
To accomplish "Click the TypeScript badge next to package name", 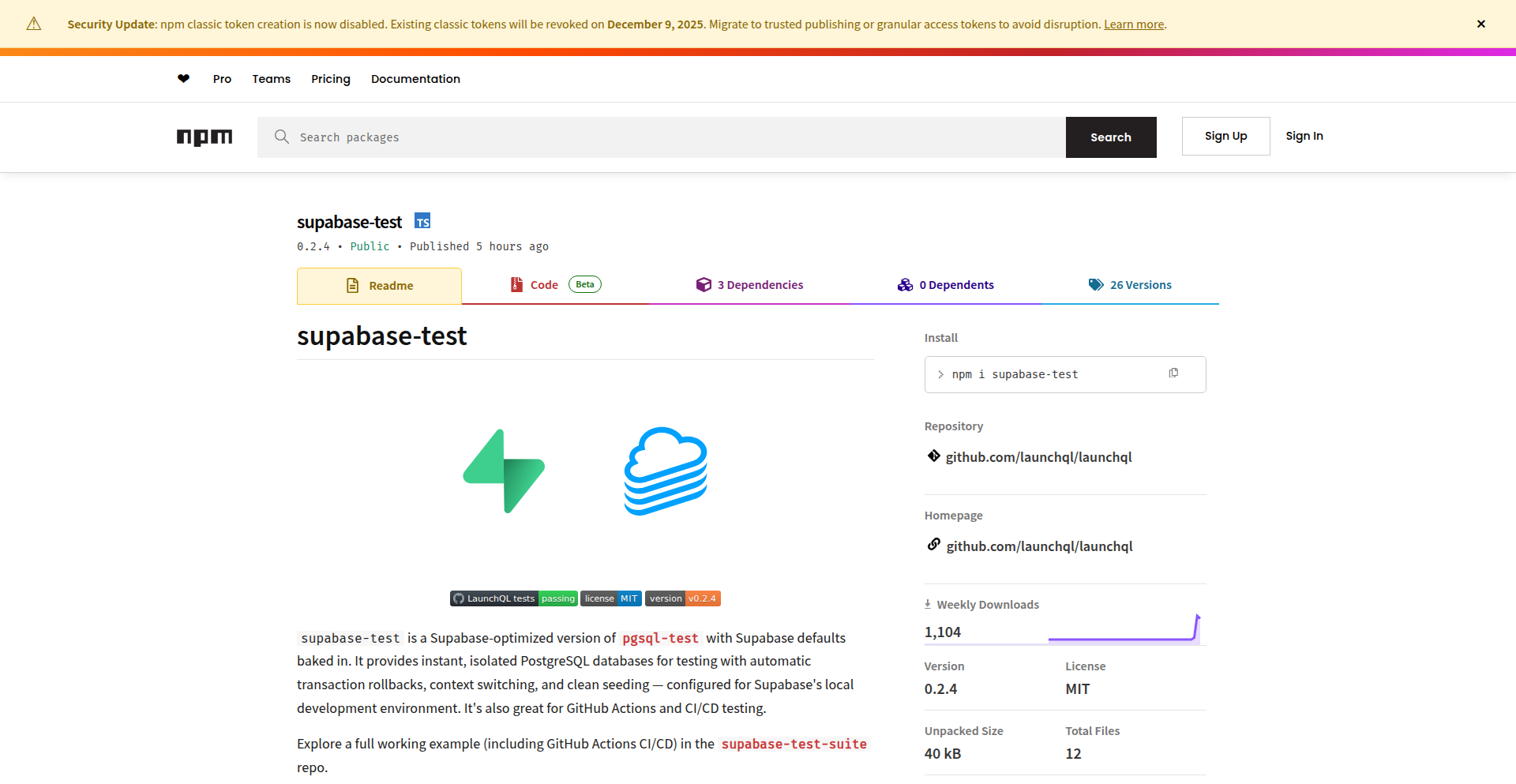I will (x=422, y=221).
